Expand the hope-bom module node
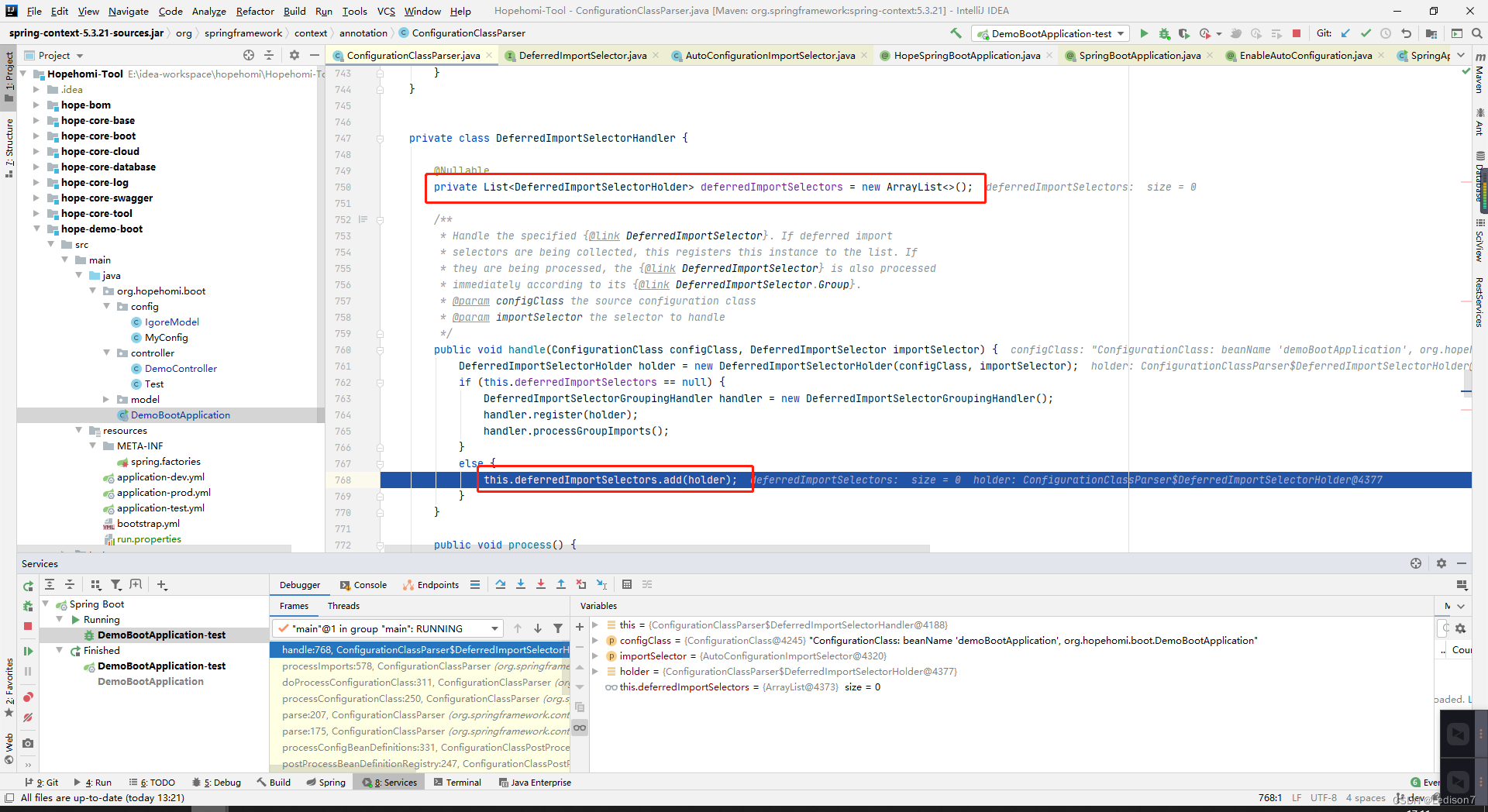1488x812 pixels. (36, 105)
